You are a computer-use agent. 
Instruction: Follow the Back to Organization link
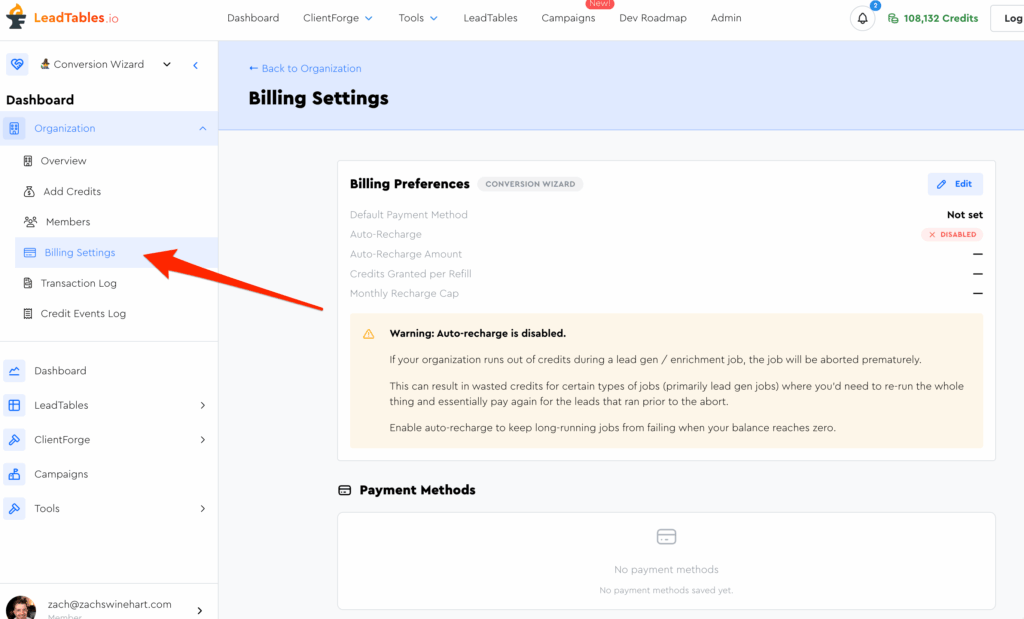[x=305, y=68]
